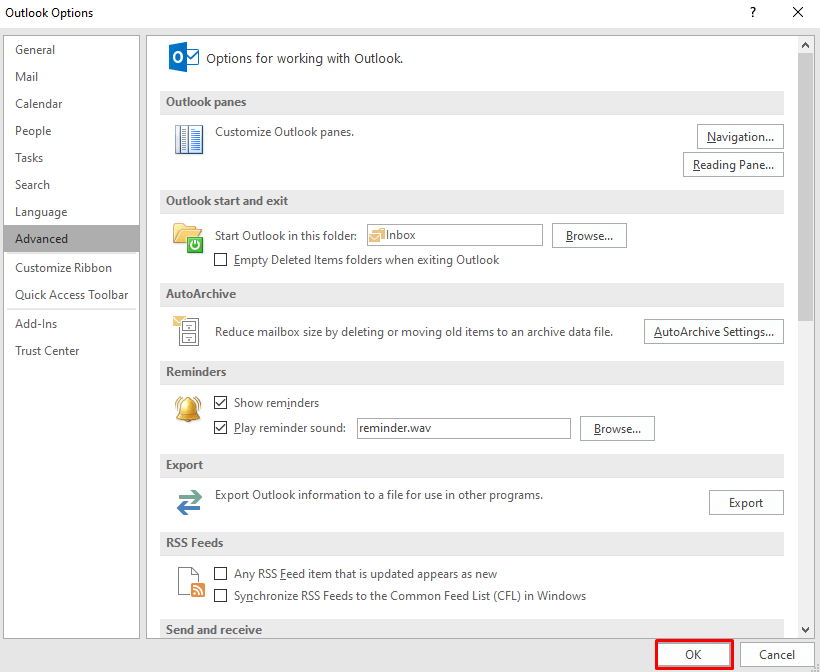Click the Start Outlook in this folder field
Viewport: 820px width, 672px height.
(x=455, y=235)
